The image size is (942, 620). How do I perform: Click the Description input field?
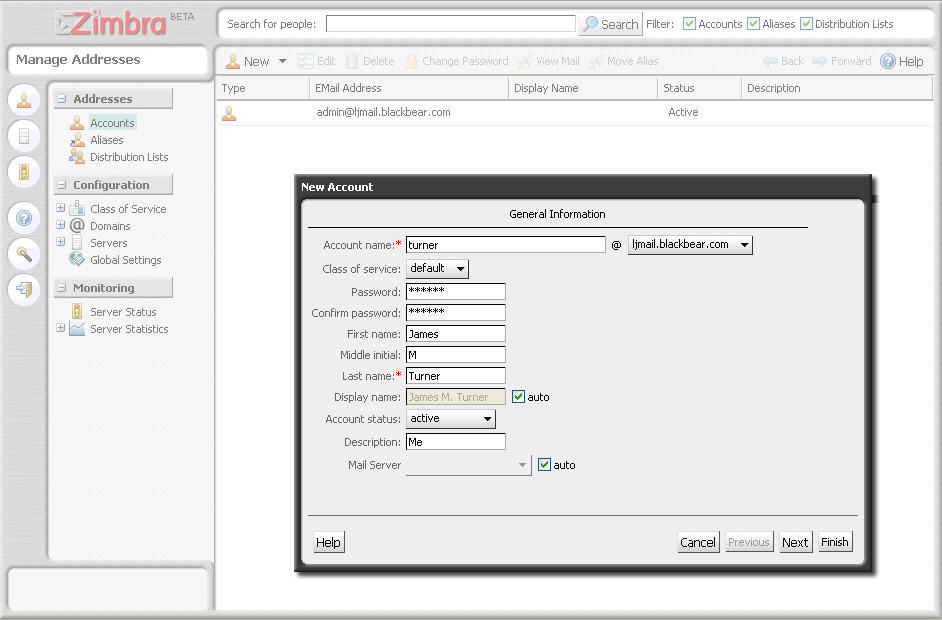coord(455,442)
